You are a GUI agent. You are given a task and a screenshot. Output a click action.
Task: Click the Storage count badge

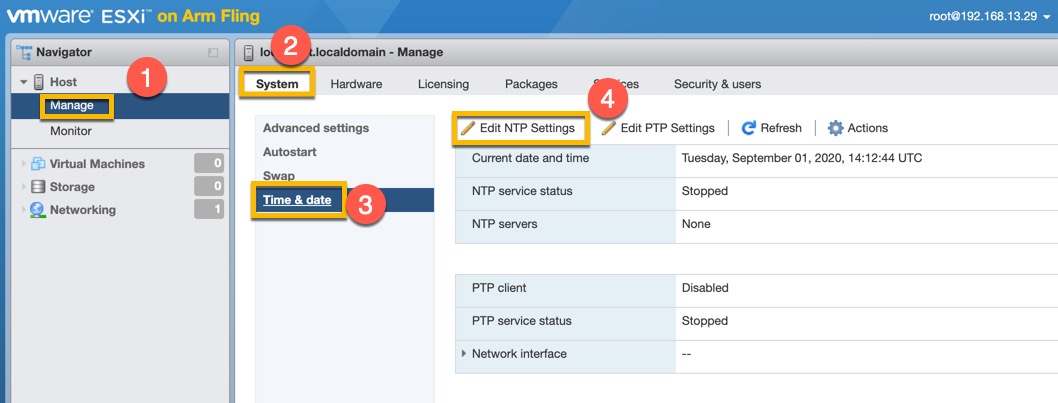pos(209,186)
